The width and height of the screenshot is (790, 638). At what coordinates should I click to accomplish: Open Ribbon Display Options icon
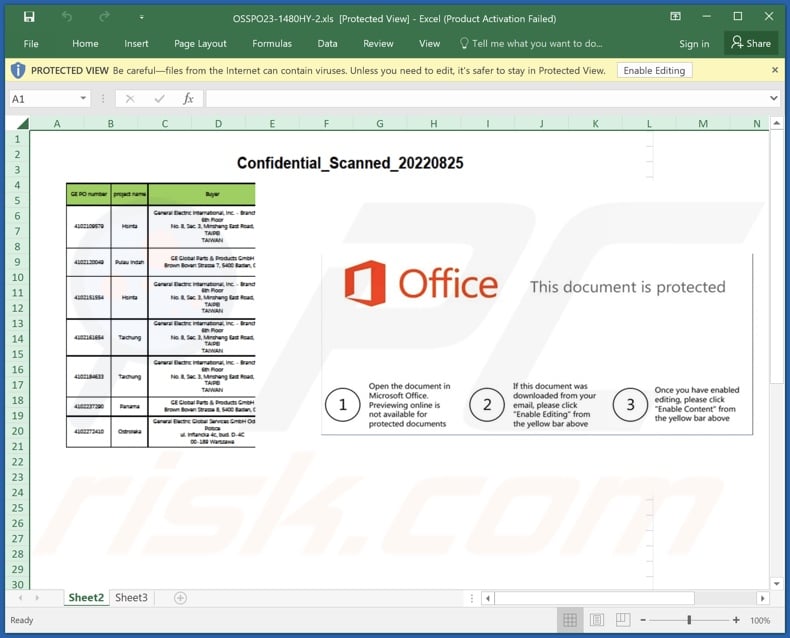point(675,17)
